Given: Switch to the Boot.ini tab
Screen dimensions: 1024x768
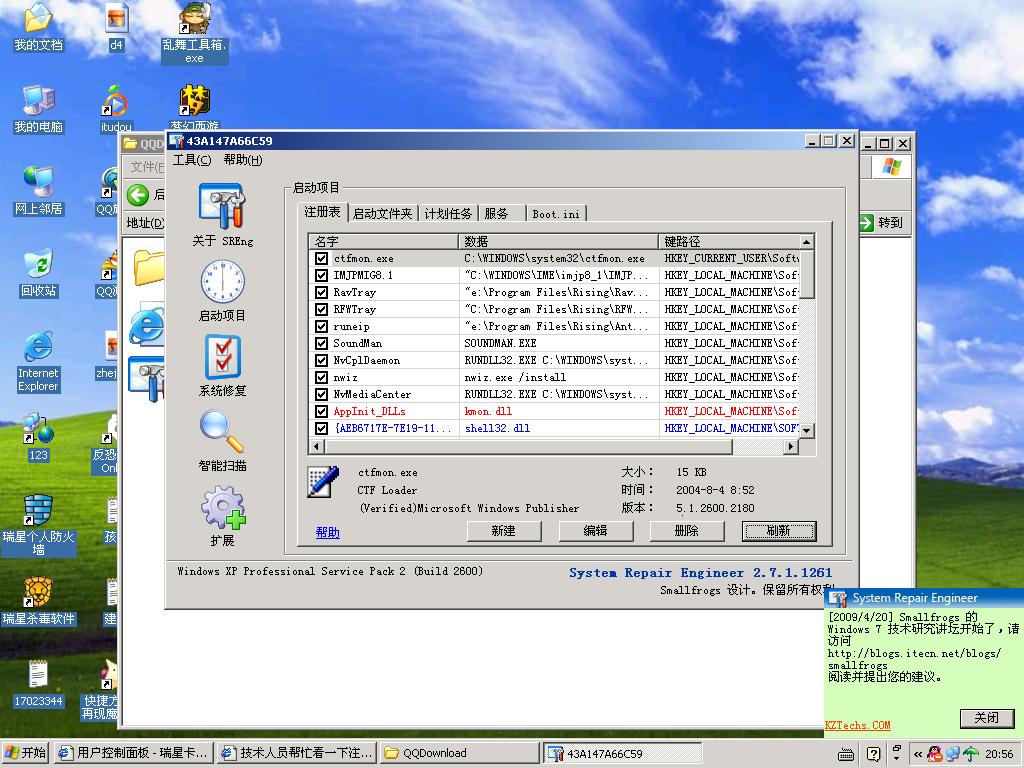Looking at the screenshot, I should (556, 214).
